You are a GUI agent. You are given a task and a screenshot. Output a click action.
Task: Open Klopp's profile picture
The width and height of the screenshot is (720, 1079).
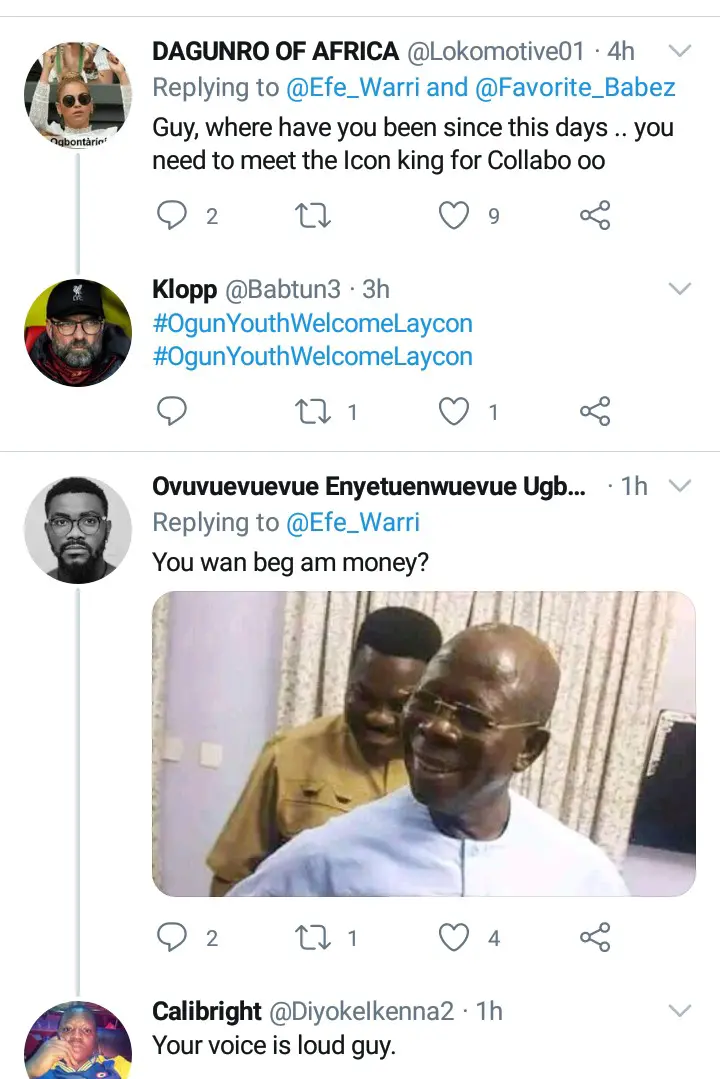click(x=77, y=333)
